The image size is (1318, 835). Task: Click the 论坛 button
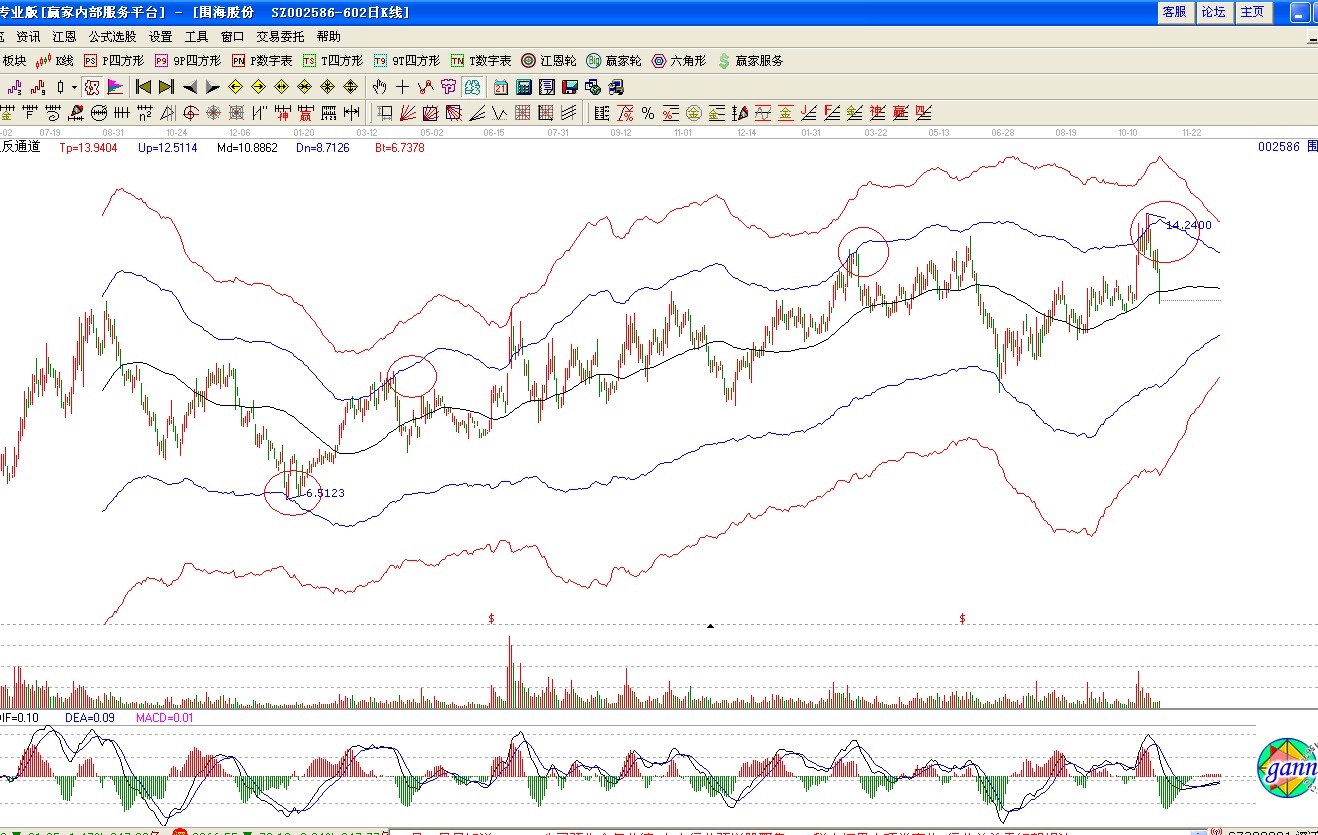pos(1213,12)
